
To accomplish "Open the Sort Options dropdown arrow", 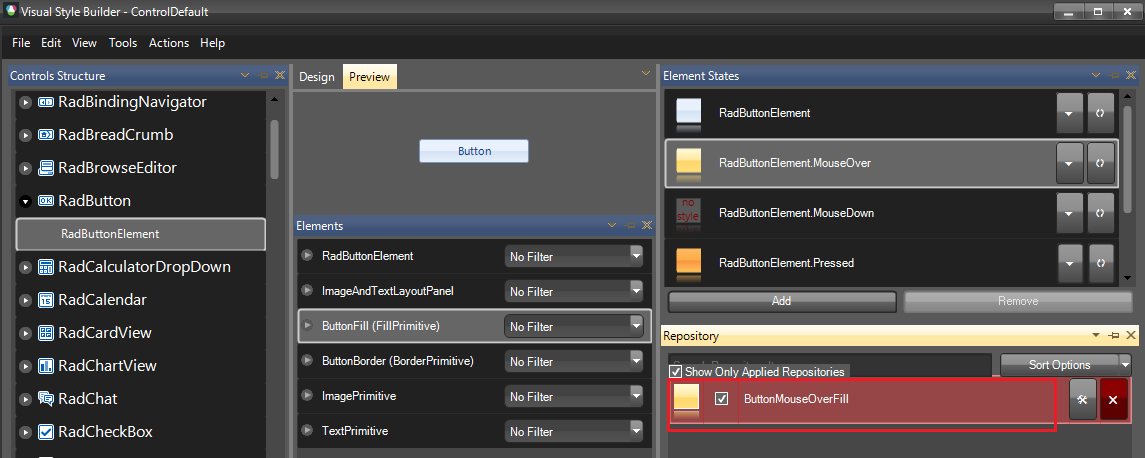I will pyautogui.click(x=1125, y=365).
